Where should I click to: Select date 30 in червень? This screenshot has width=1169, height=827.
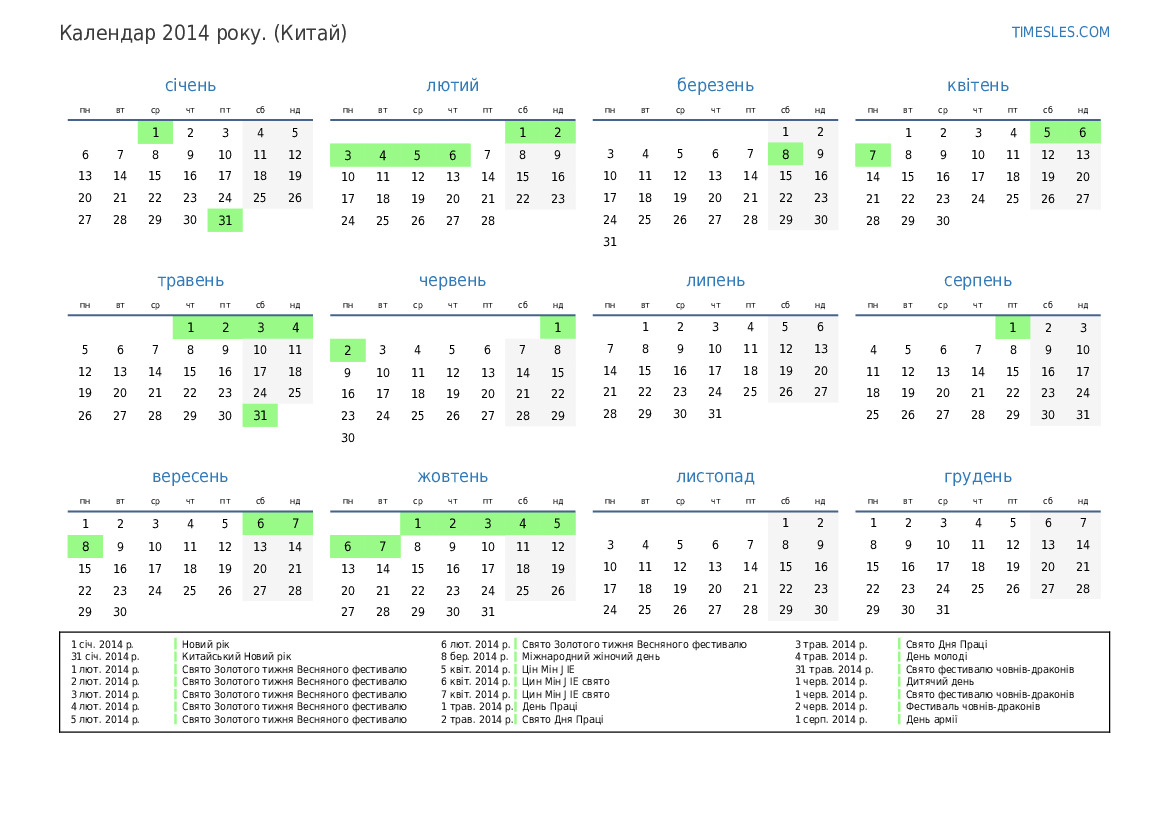pyautogui.click(x=347, y=438)
